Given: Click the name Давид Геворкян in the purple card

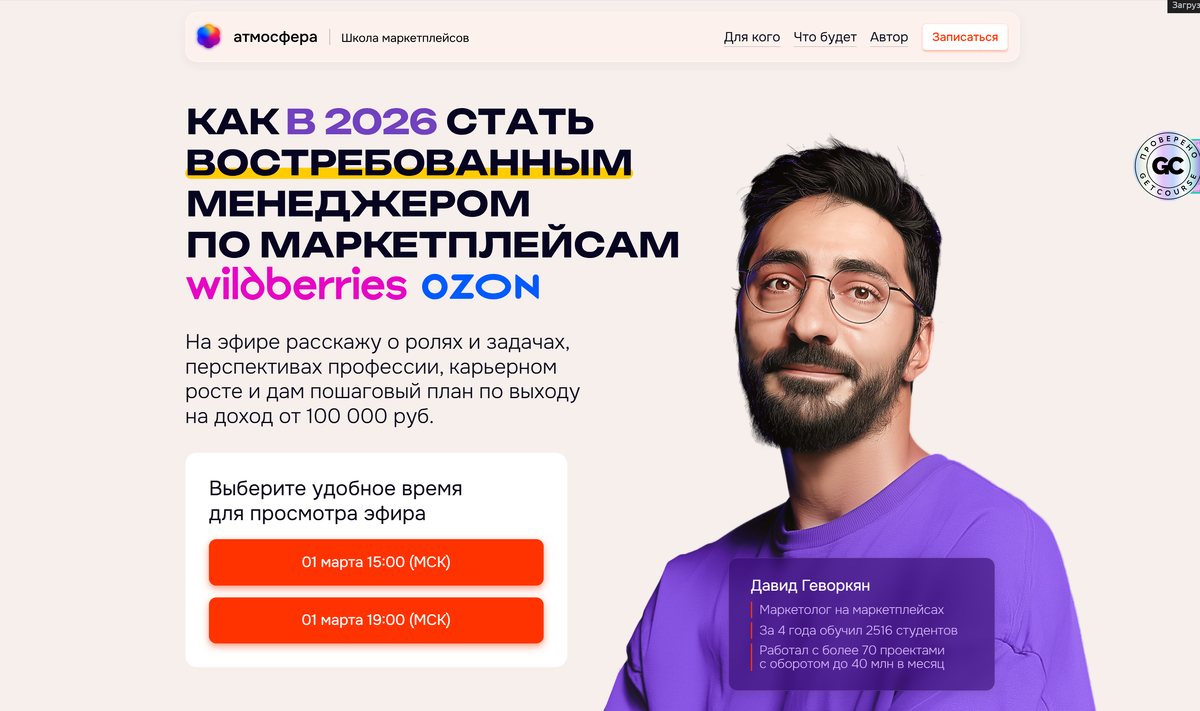Looking at the screenshot, I should [x=811, y=586].
